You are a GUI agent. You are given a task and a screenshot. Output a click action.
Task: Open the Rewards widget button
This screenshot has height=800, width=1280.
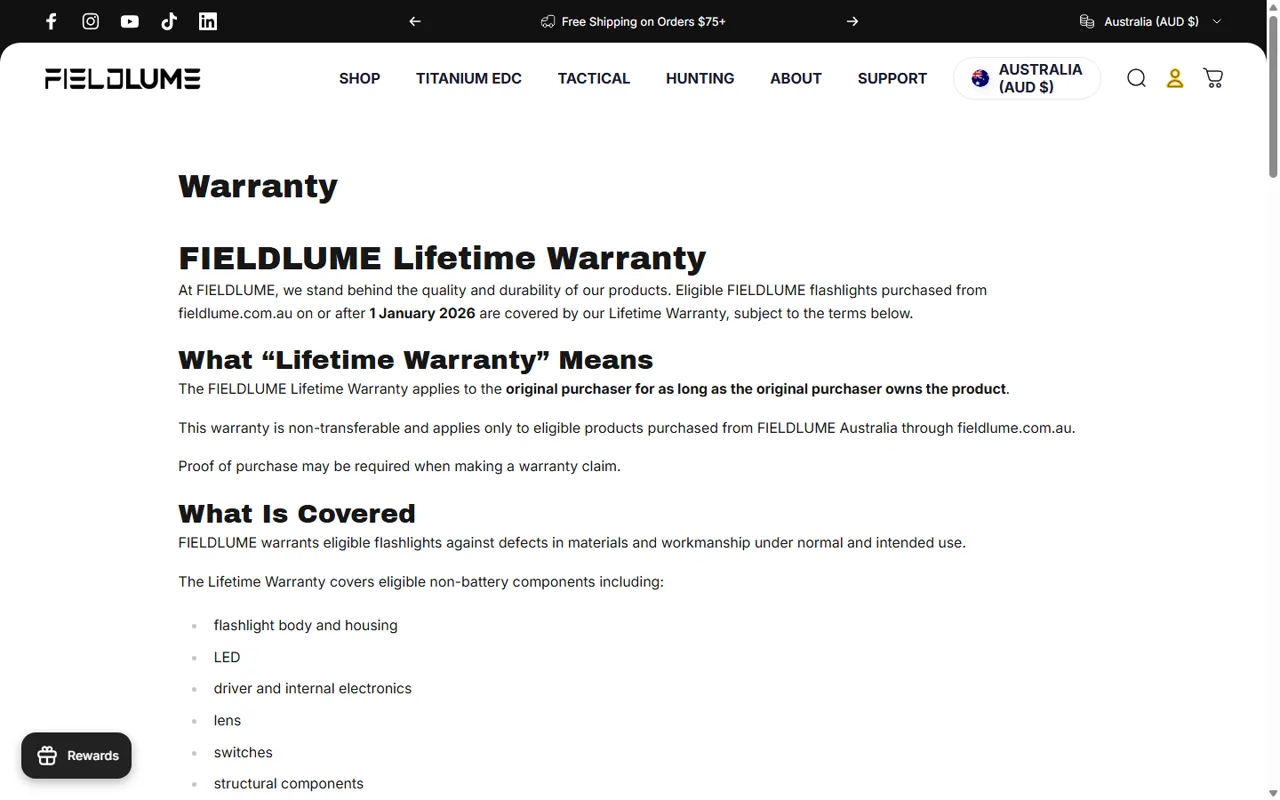[77, 755]
